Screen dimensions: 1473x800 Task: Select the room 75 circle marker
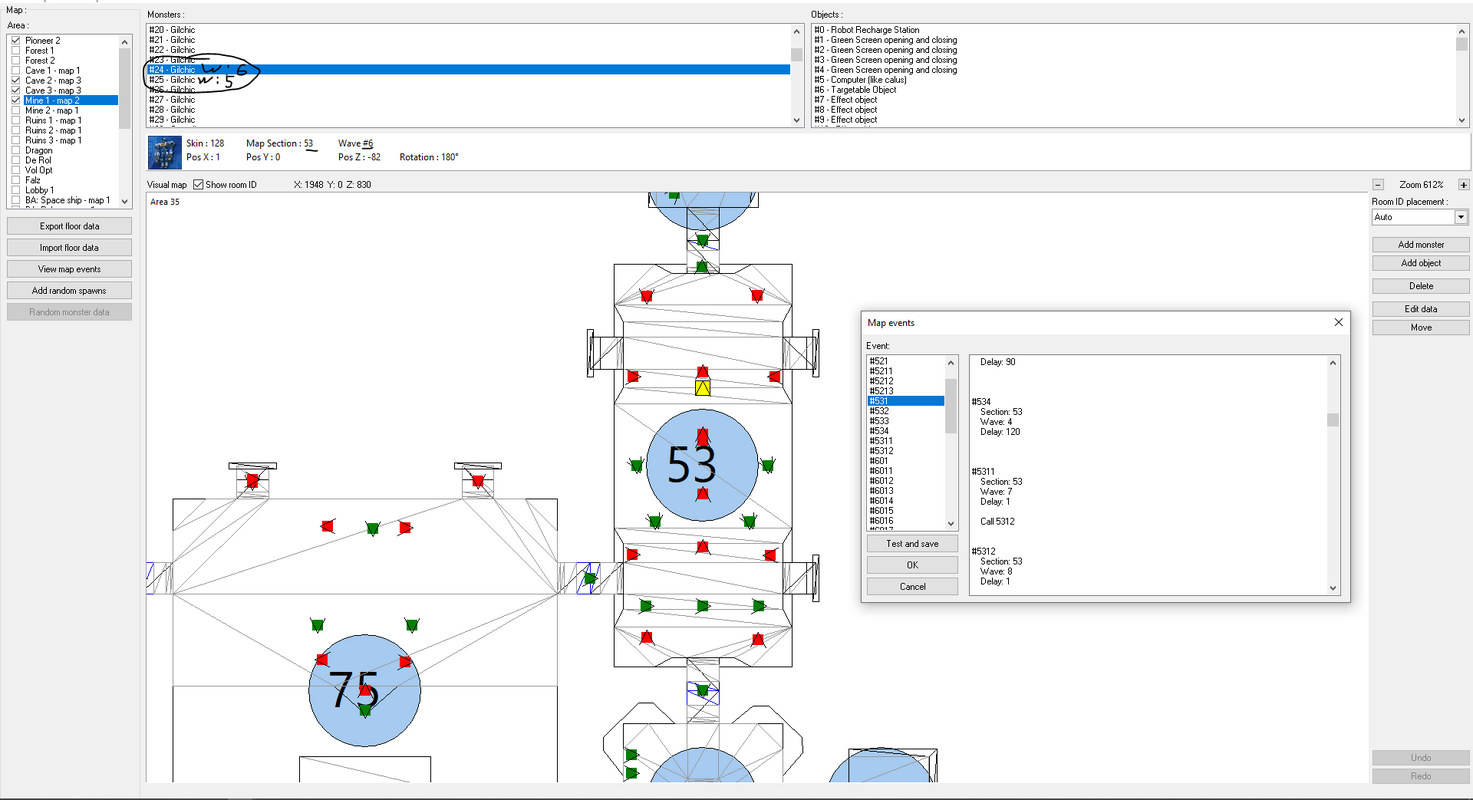tap(364, 690)
